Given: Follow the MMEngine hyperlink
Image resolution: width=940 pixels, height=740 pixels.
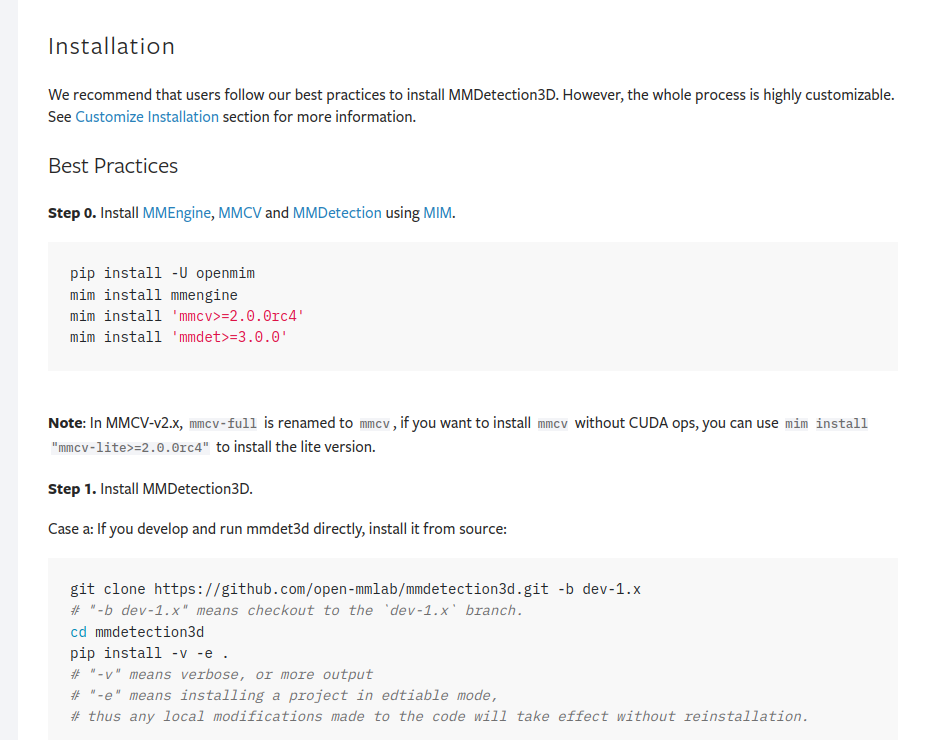Looking at the screenshot, I should (177, 213).
